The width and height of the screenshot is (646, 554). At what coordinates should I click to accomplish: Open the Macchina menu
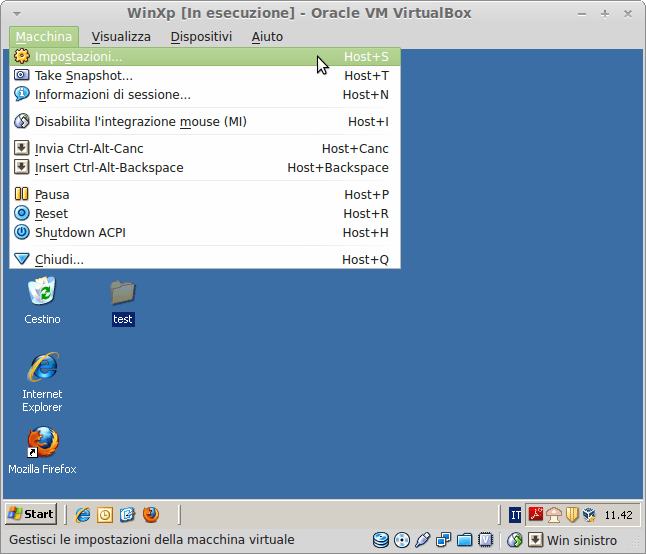tap(44, 37)
